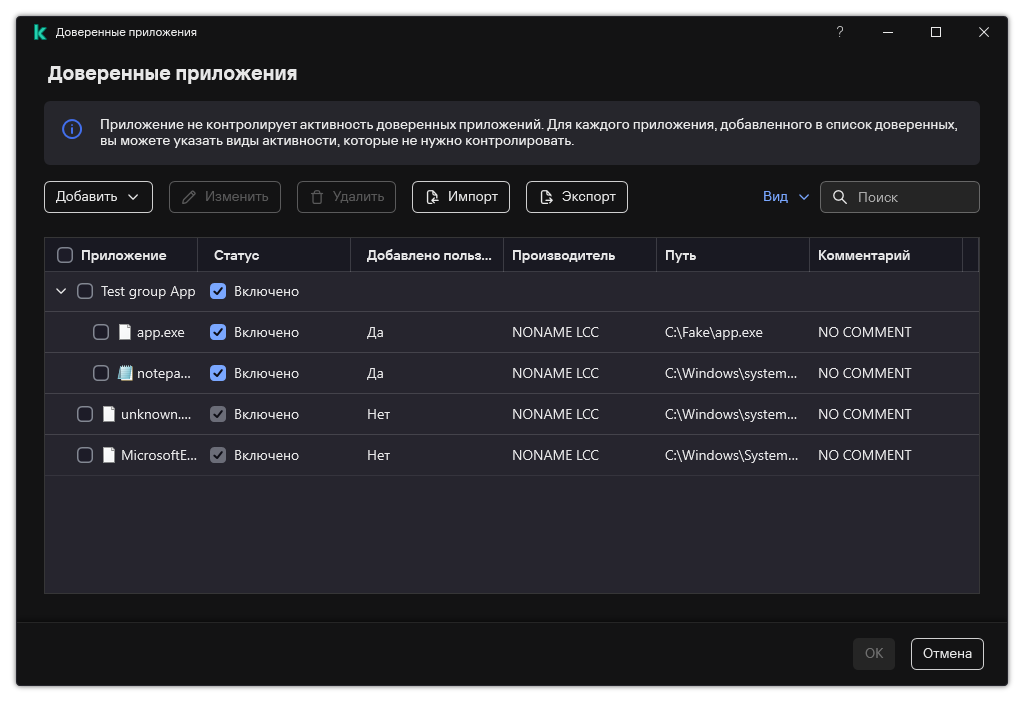Click the app.exe file icon
Viewport: 1024px width, 702px height.
point(125,332)
